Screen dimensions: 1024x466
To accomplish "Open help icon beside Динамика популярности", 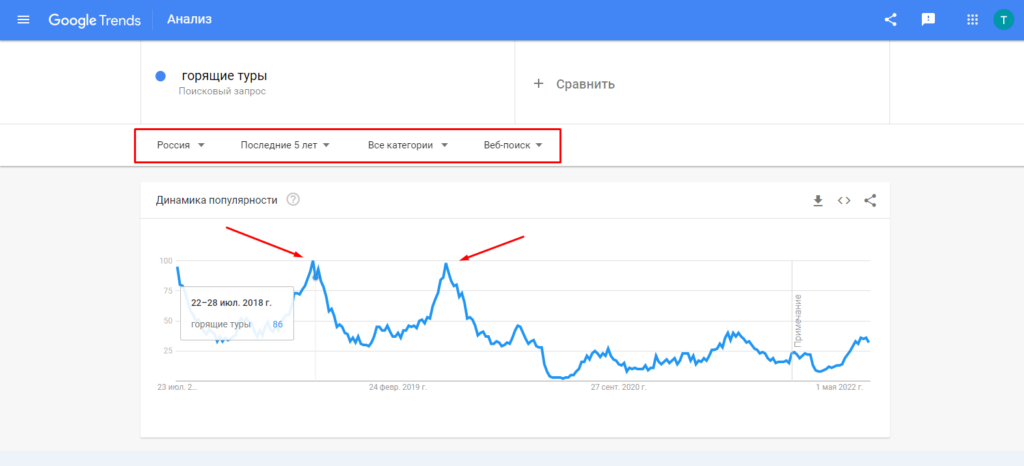I will (293, 199).
